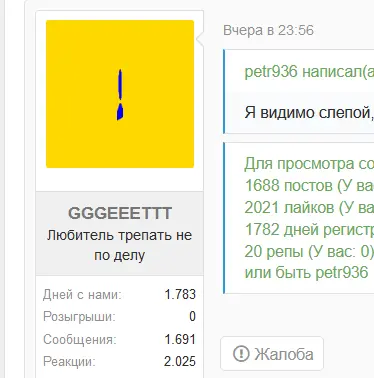Viewport: 374px width, 378px height.
Task: Click the Дней с нами label
Action: tap(82, 295)
